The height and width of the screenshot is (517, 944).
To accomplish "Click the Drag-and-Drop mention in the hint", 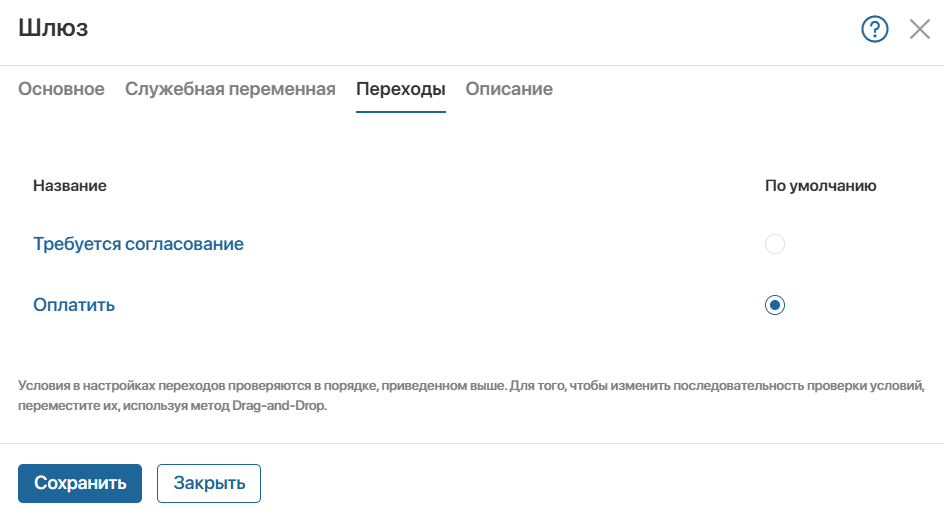I will (x=279, y=406).
